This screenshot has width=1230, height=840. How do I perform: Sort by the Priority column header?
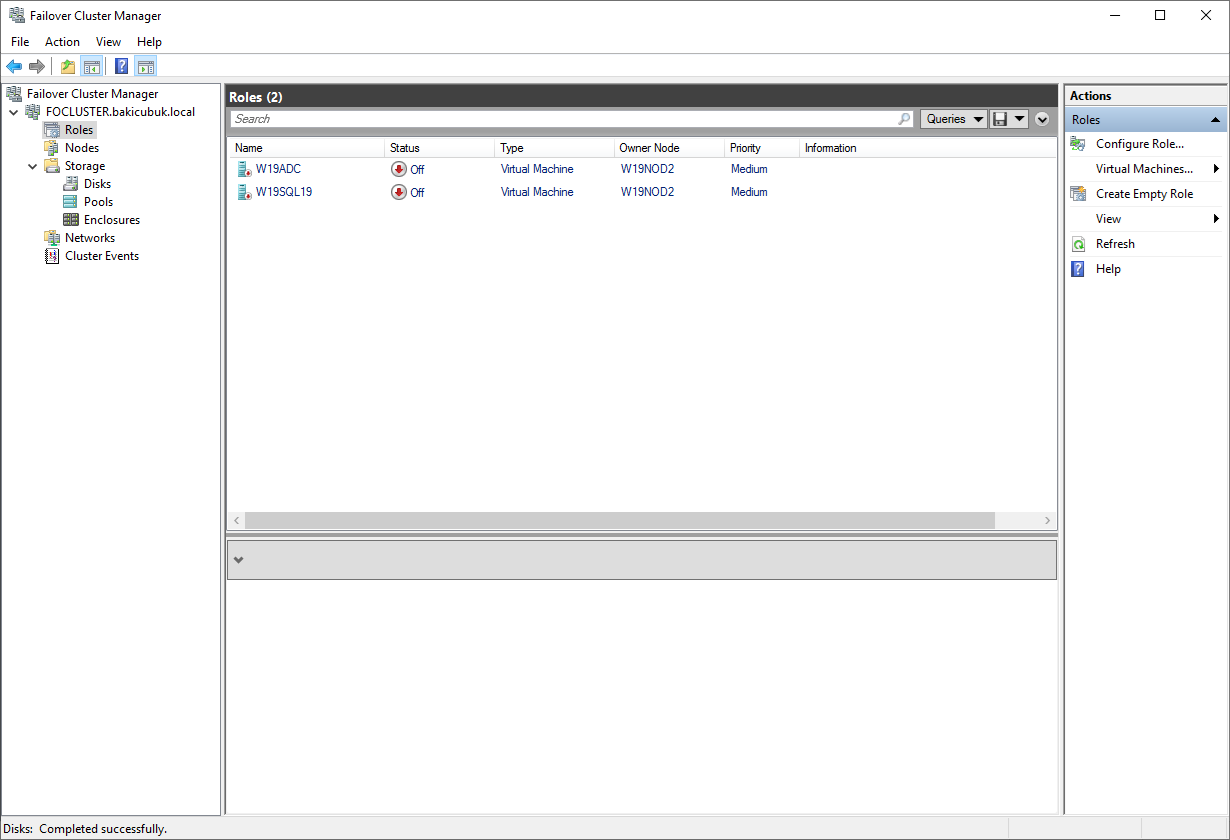(762, 148)
